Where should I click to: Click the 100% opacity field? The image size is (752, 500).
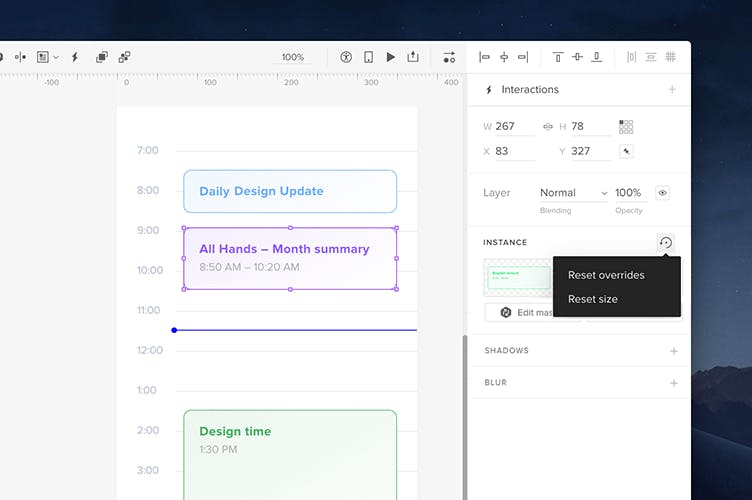[630, 193]
